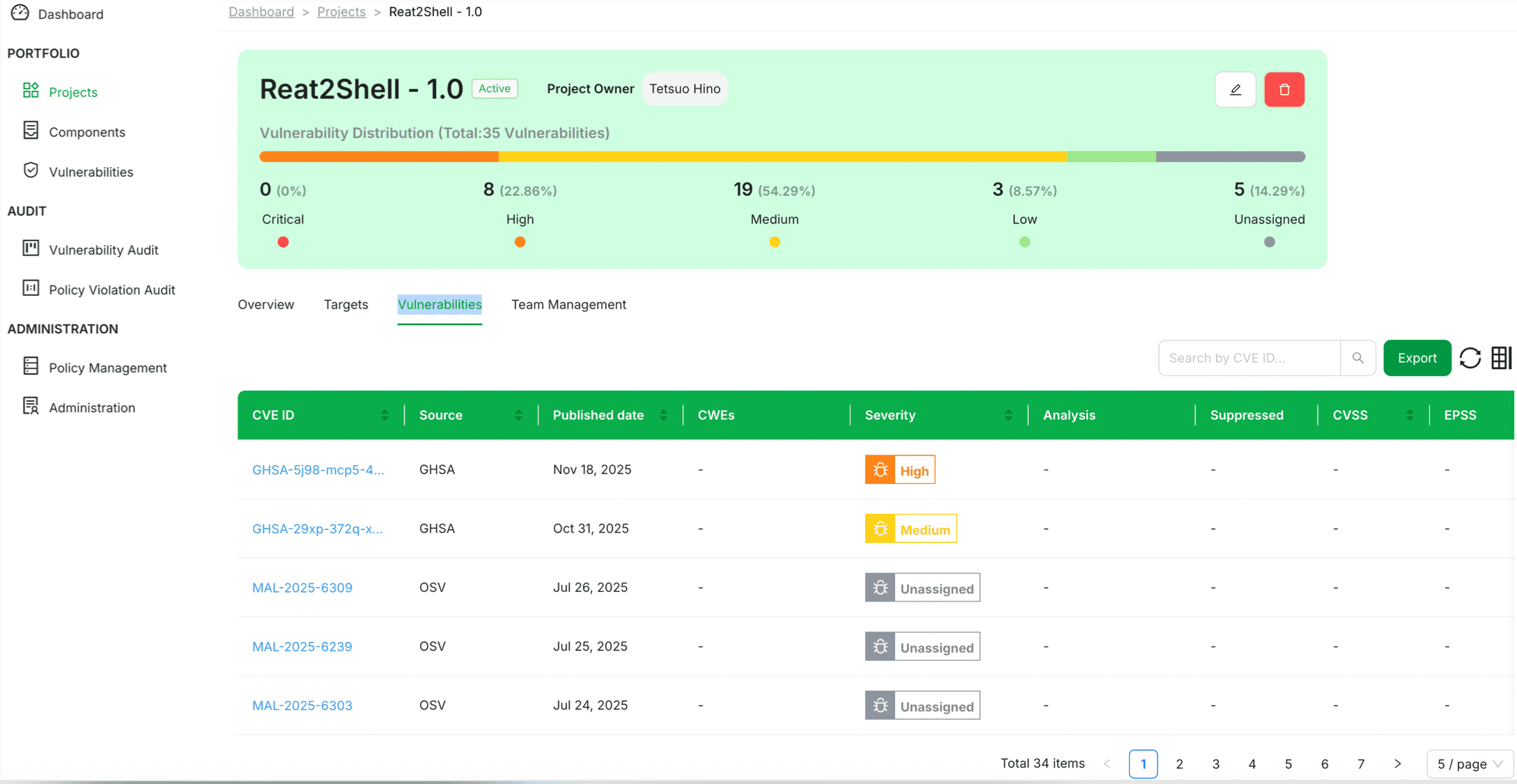This screenshot has width=1517, height=784.
Task: Refresh the vulnerabilities table with the circular arrows icon
Action: [x=1470, y=358]
